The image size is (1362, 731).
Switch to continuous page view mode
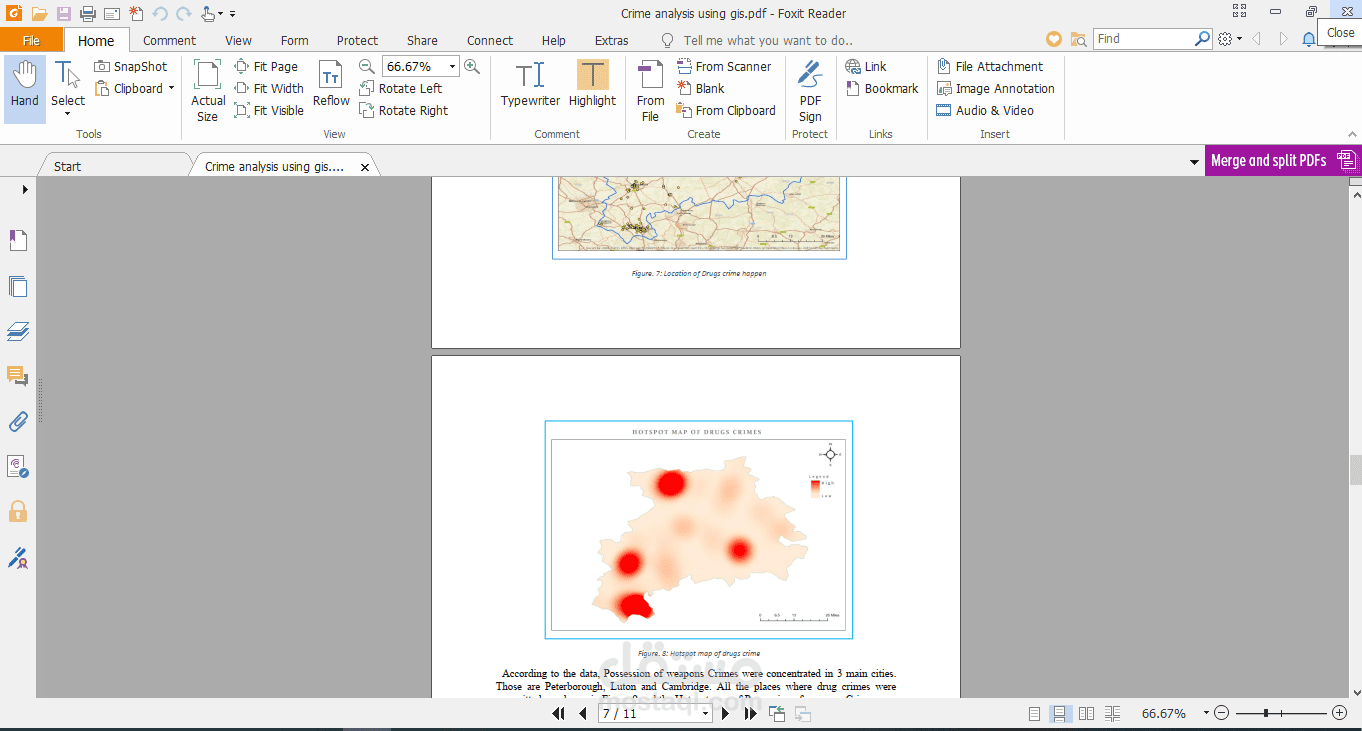[1059, 713]
